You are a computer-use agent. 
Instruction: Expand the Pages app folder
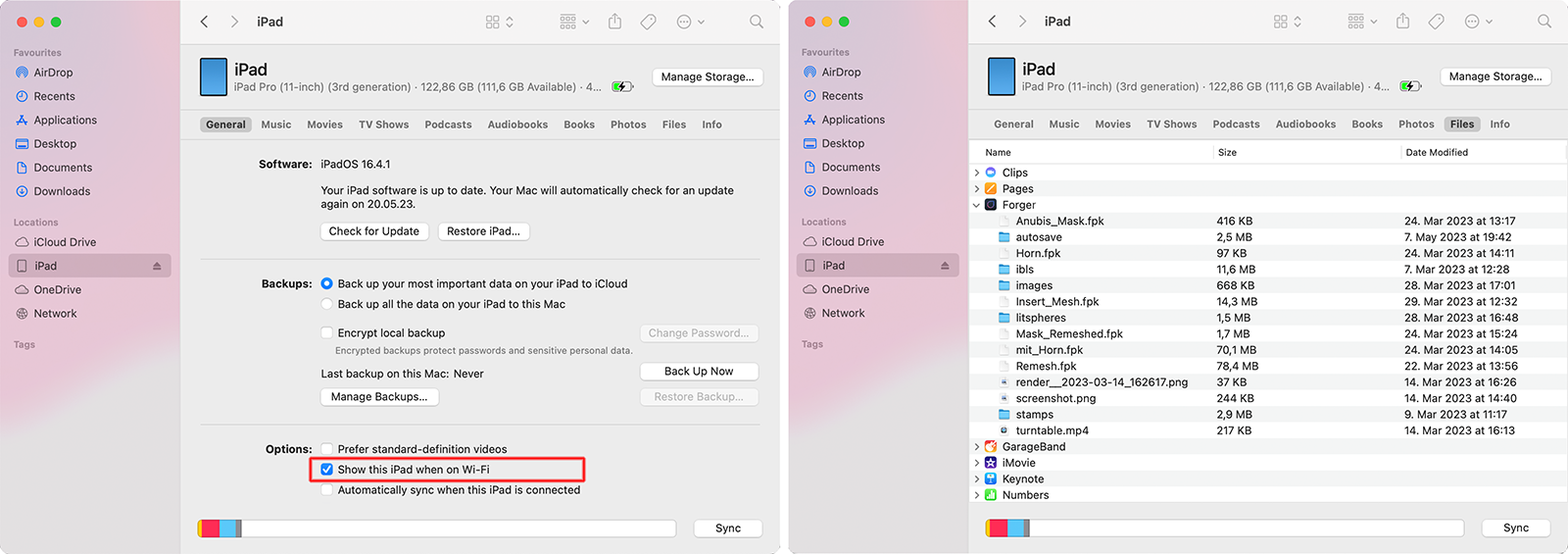pyautogui.click(x=977, y=188)
